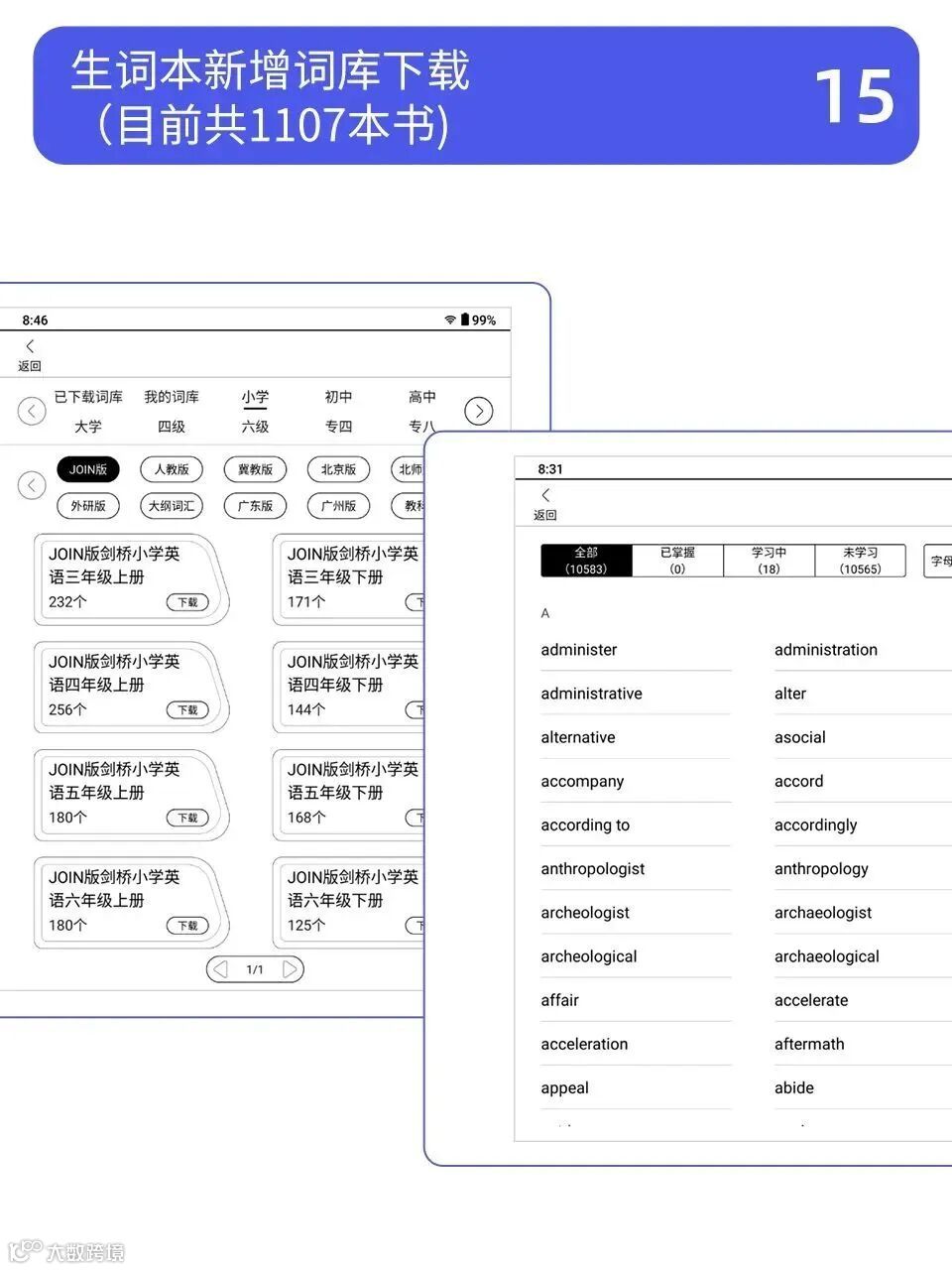Screen dimensions: 952x1270
Task: Select the 四级 category
Action: tap(172, 427)
